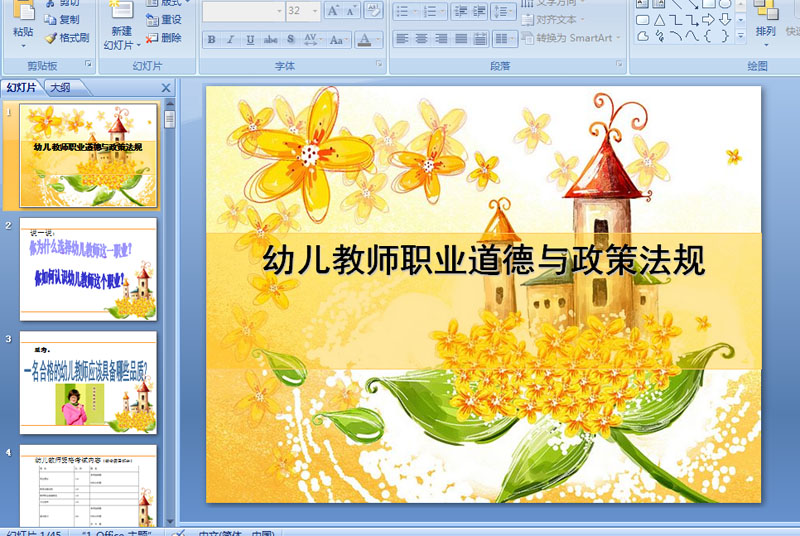This screenshot has width=800, height=536.
Task: Select the Down Arrow block shape
Action: (x=724, y=20)
